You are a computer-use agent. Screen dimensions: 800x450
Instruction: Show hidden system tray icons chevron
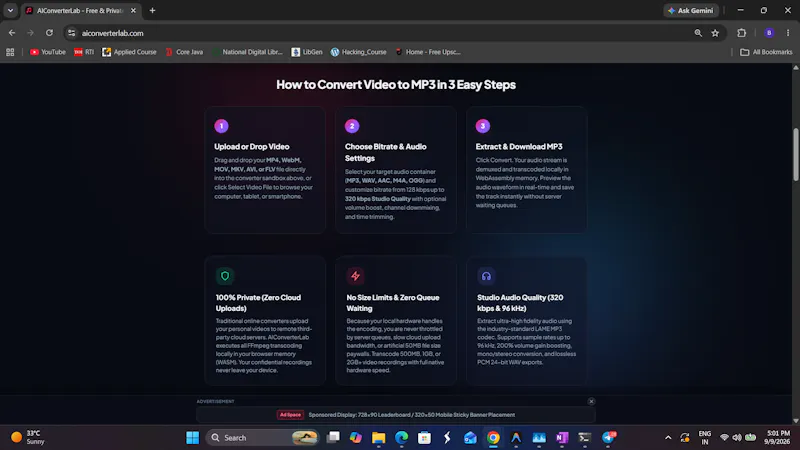(x=668, y=438)
